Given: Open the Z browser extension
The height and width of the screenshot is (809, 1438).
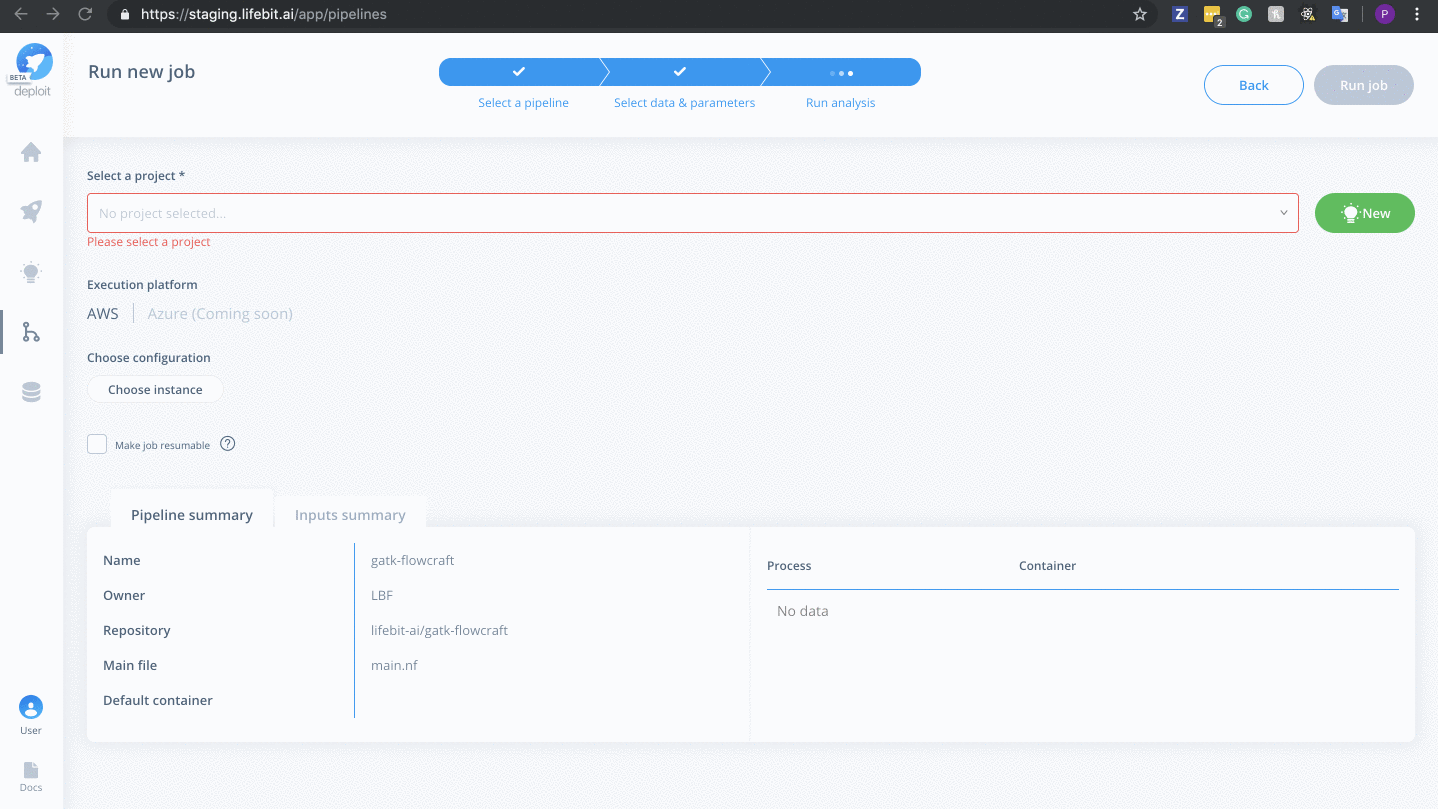Looking at the screenshot, I should (1180, 14).
